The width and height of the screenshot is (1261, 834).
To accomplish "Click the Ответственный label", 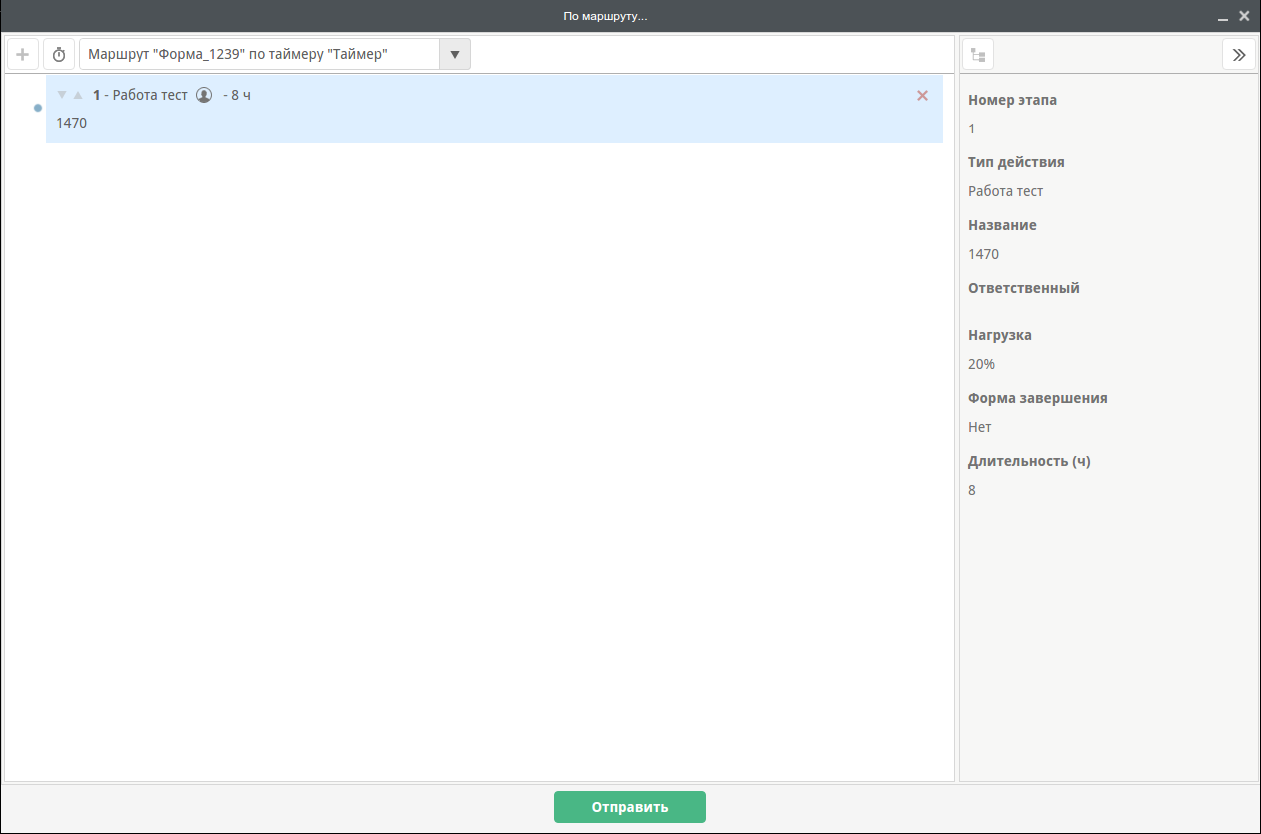I will pyautogui.click(x=1024, y=288).
